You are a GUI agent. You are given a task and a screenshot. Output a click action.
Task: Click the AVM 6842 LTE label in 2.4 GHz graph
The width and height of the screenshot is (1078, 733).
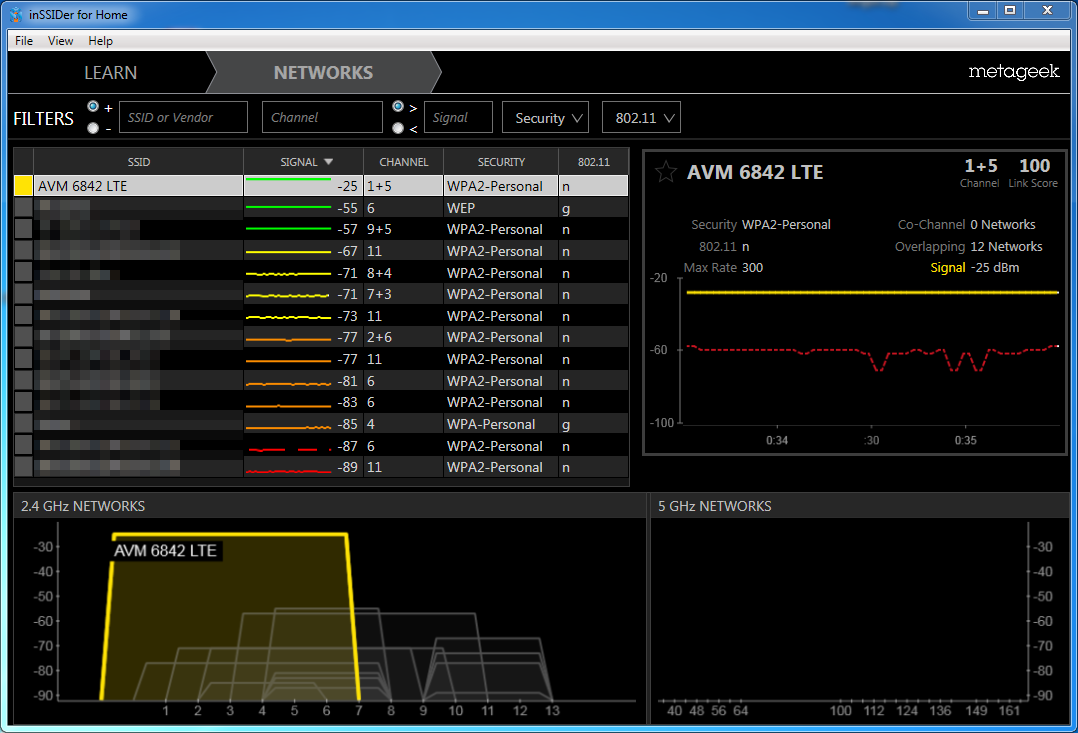coord(165,551)
